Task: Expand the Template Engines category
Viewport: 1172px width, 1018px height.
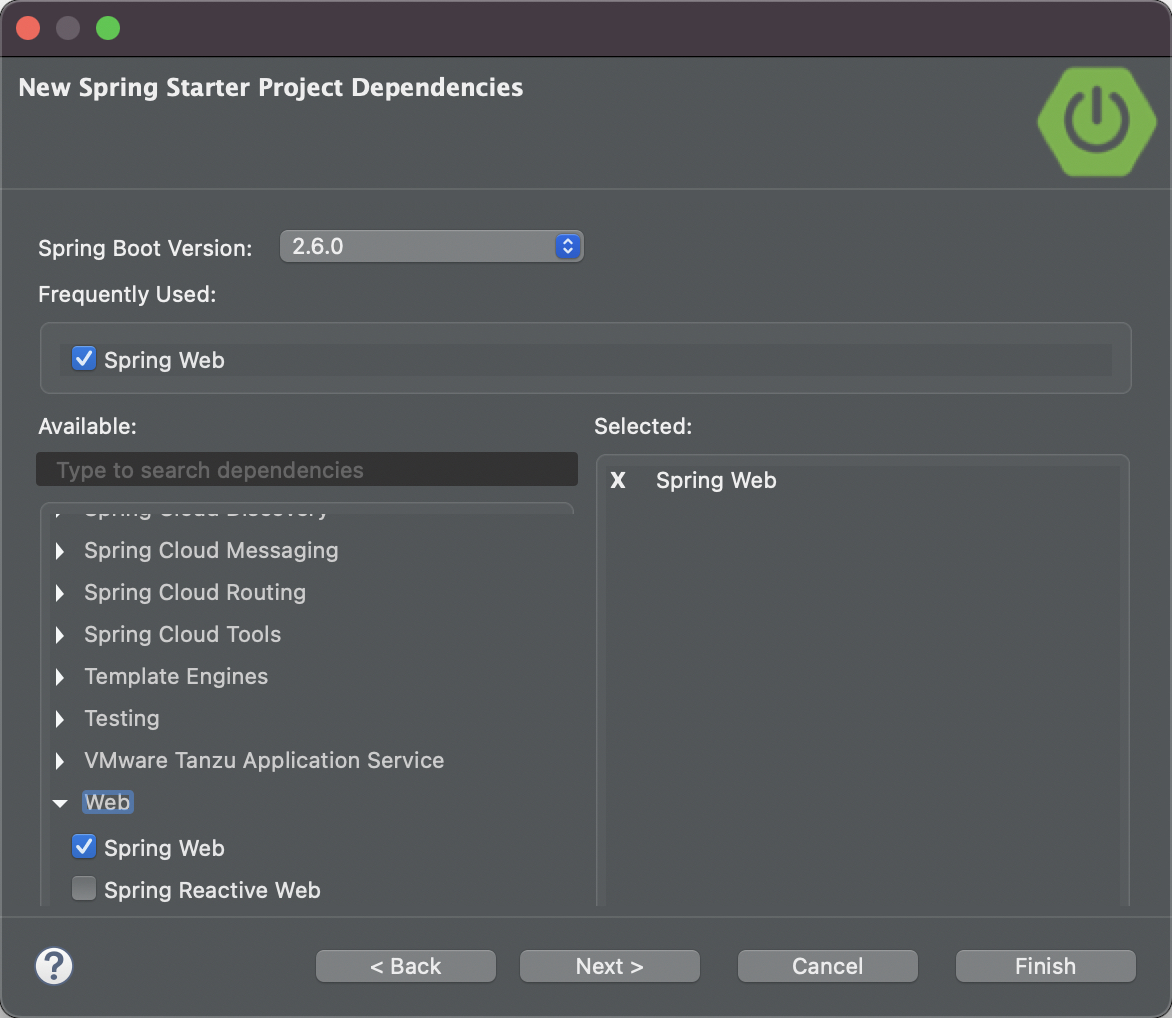Action: [x=60, y=677]
